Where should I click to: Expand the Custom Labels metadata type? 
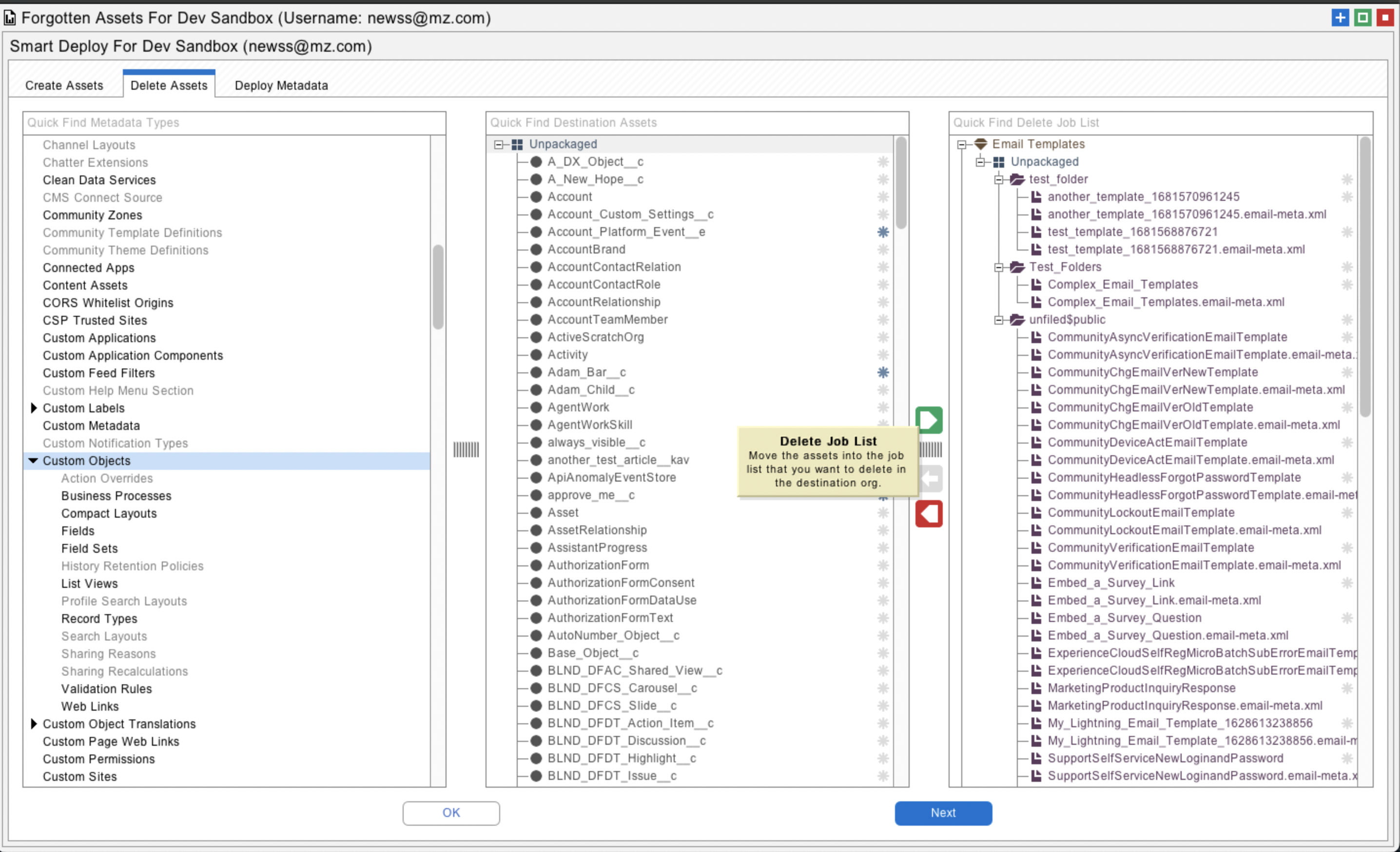(33, 408)
